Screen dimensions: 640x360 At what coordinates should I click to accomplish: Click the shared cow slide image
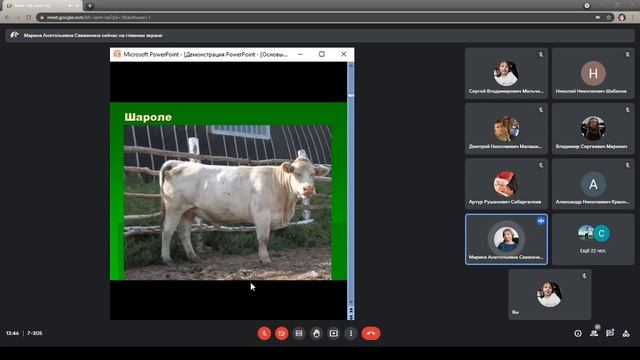[x=228, y=202]
